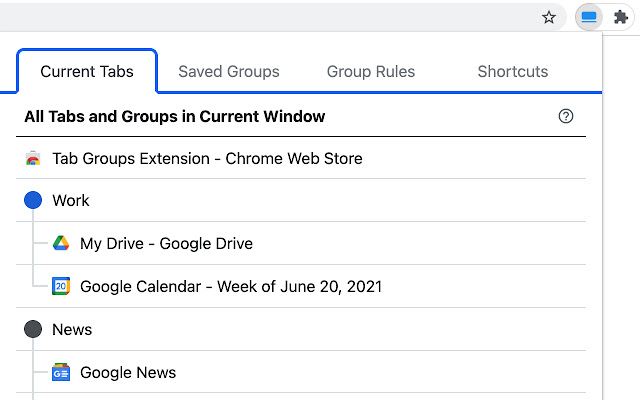Click the Google News favicon

(x=61, y=372)
